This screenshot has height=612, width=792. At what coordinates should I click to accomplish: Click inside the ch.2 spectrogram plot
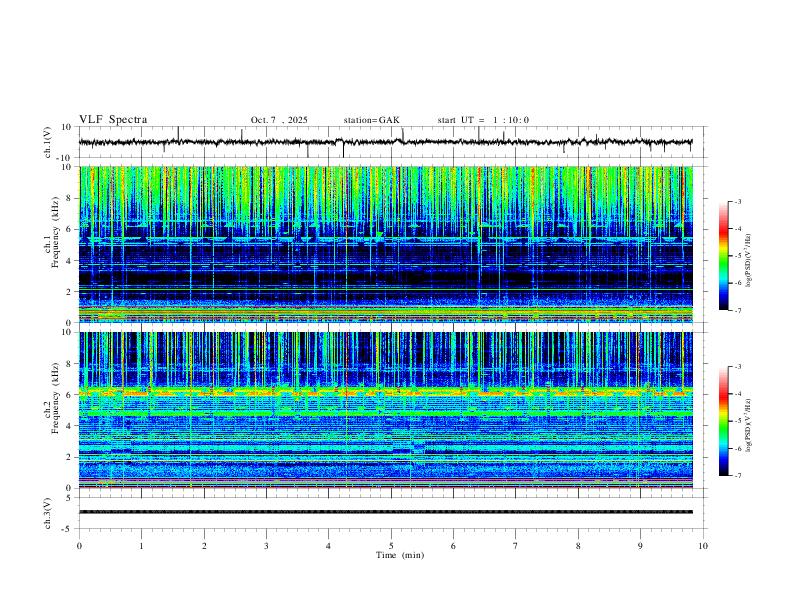point(385,410)
